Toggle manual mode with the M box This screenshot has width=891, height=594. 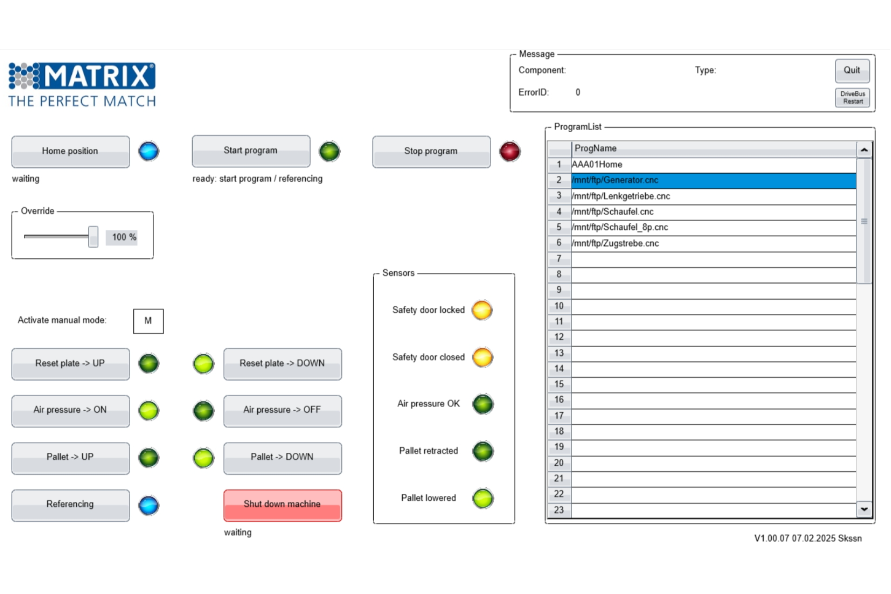(148, 321)
